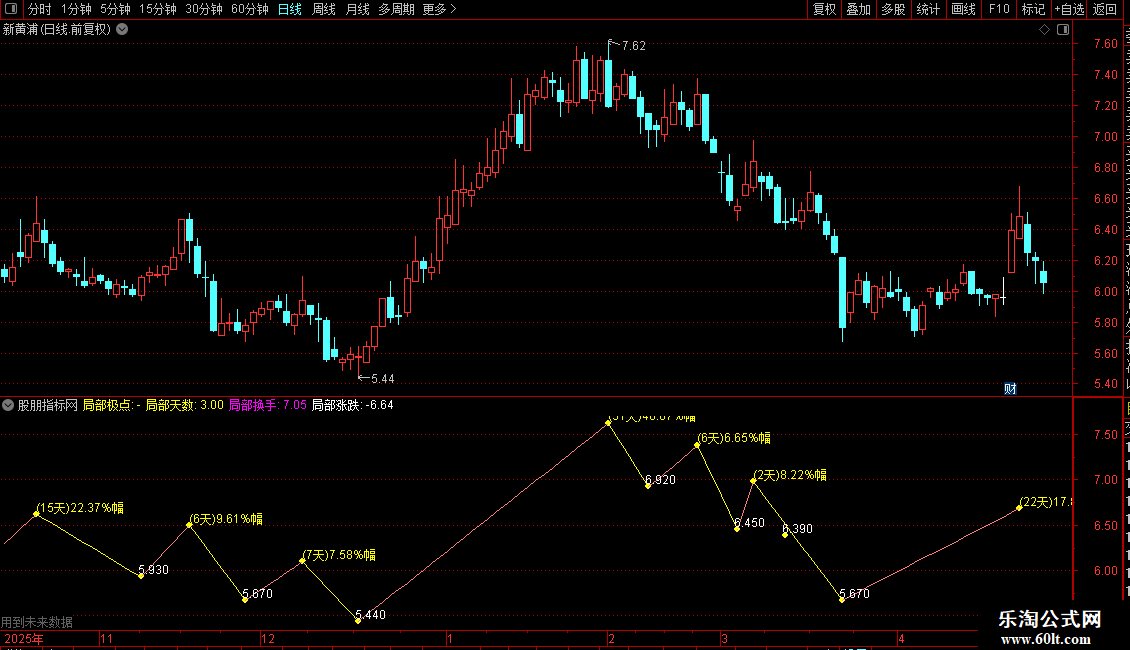Click the (6天)9.61%幅 peak label

tap(226, 519)
